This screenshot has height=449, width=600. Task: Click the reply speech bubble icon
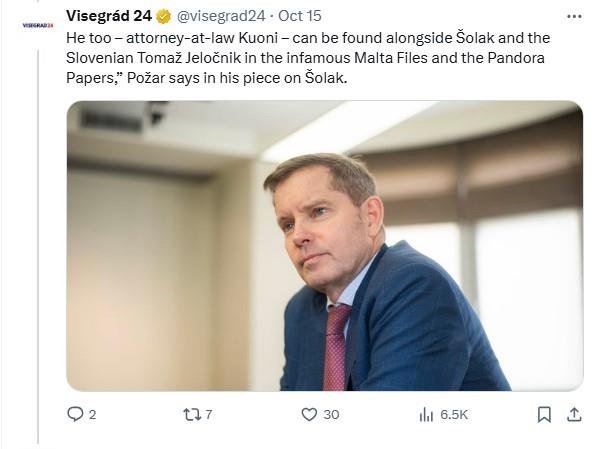pos(75,414)
